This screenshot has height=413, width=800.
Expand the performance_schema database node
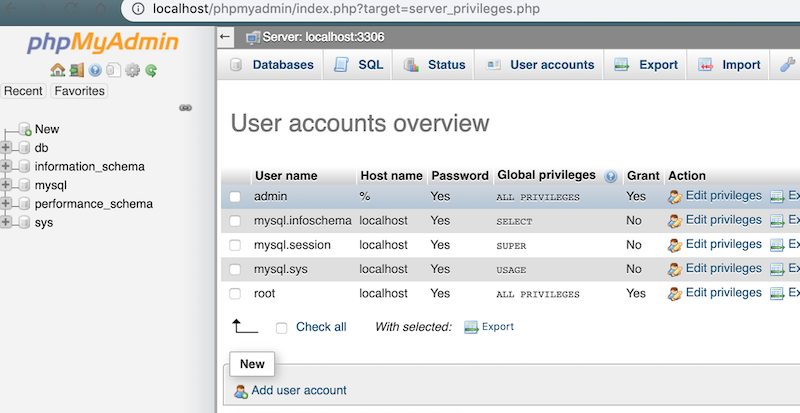tap(6, 203)
